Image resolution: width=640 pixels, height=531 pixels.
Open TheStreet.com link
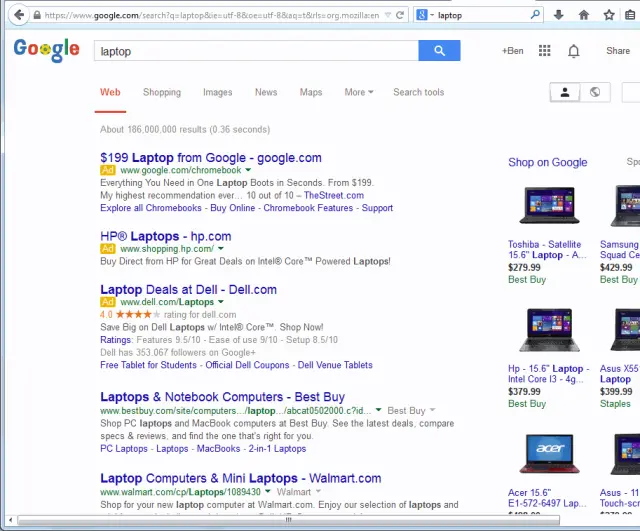pyautogui.click(x=333, y=195)
